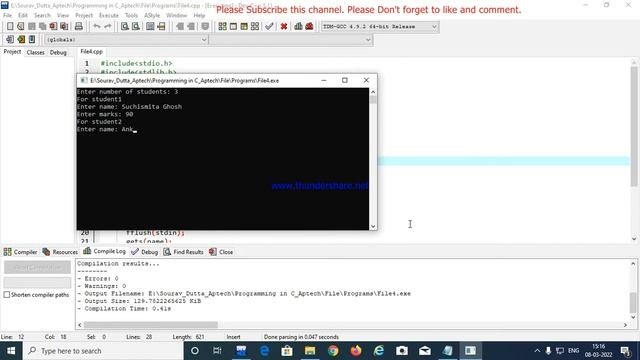This screenshot has height=360, width=640.
Task: Open File Explorer from the taskbar
Action: [x=310, y=351]
